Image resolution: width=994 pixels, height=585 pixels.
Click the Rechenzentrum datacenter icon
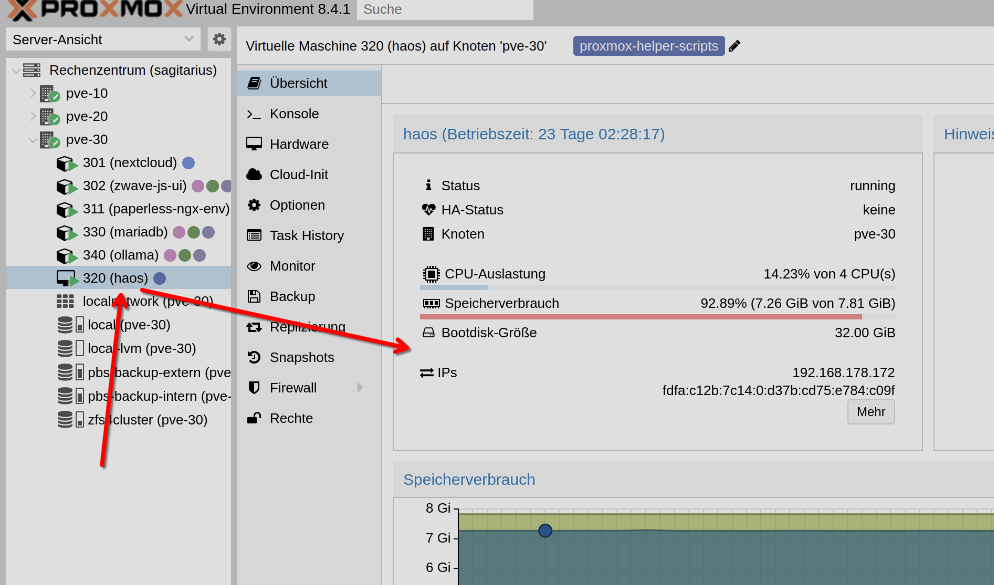point(32,70)
